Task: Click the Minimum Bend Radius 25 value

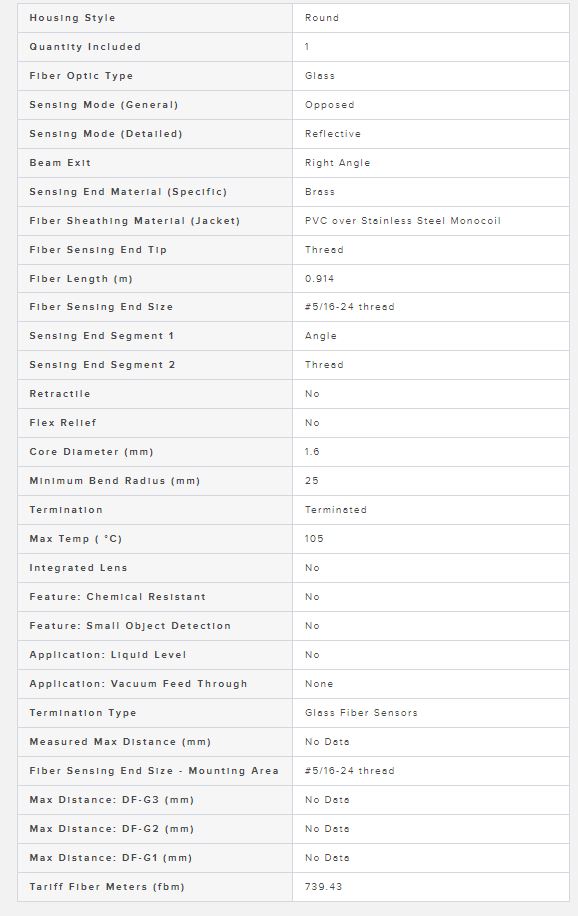Action: tap(312, 481)
